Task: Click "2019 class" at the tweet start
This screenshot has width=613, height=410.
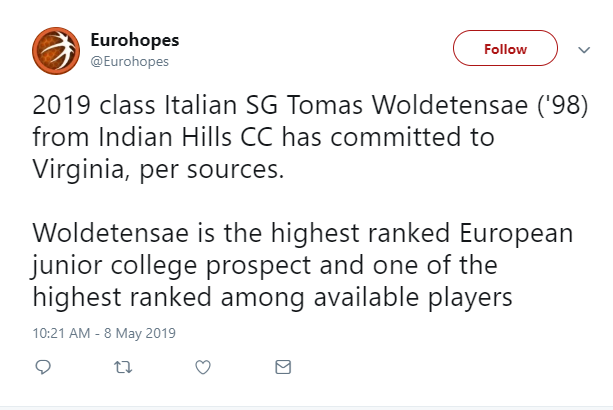Action: tap(85, 105)
